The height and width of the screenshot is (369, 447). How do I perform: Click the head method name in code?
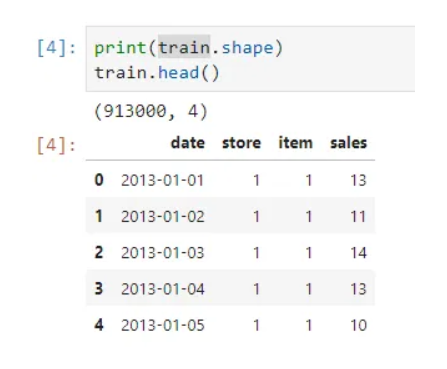point(179,73)
